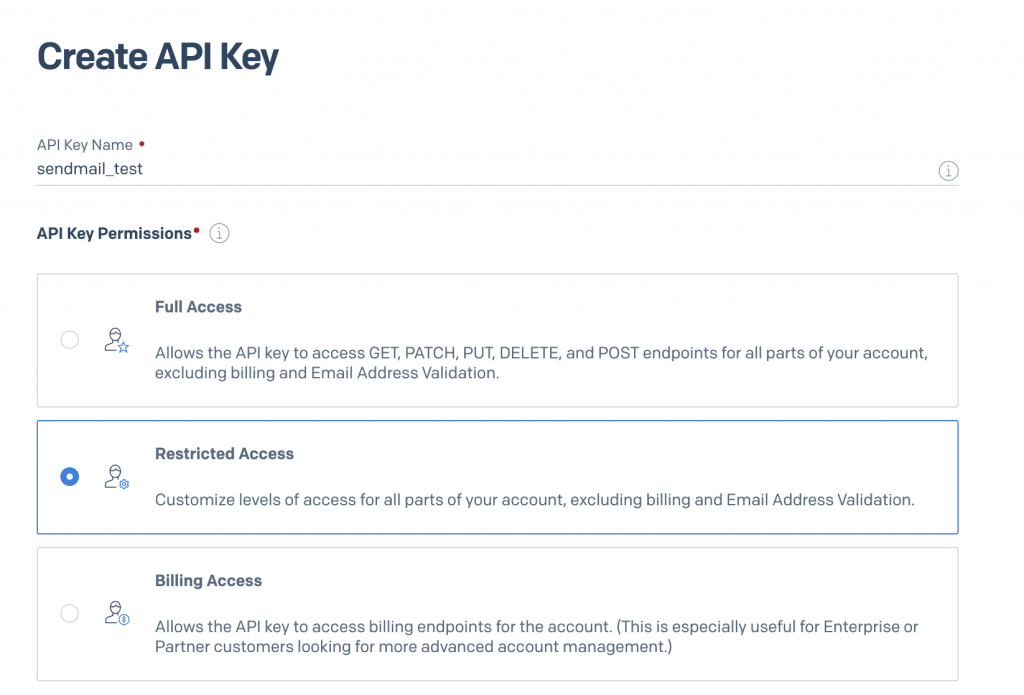
Task: Click the red asterisk after API Key Permissions
Action: 197,231
